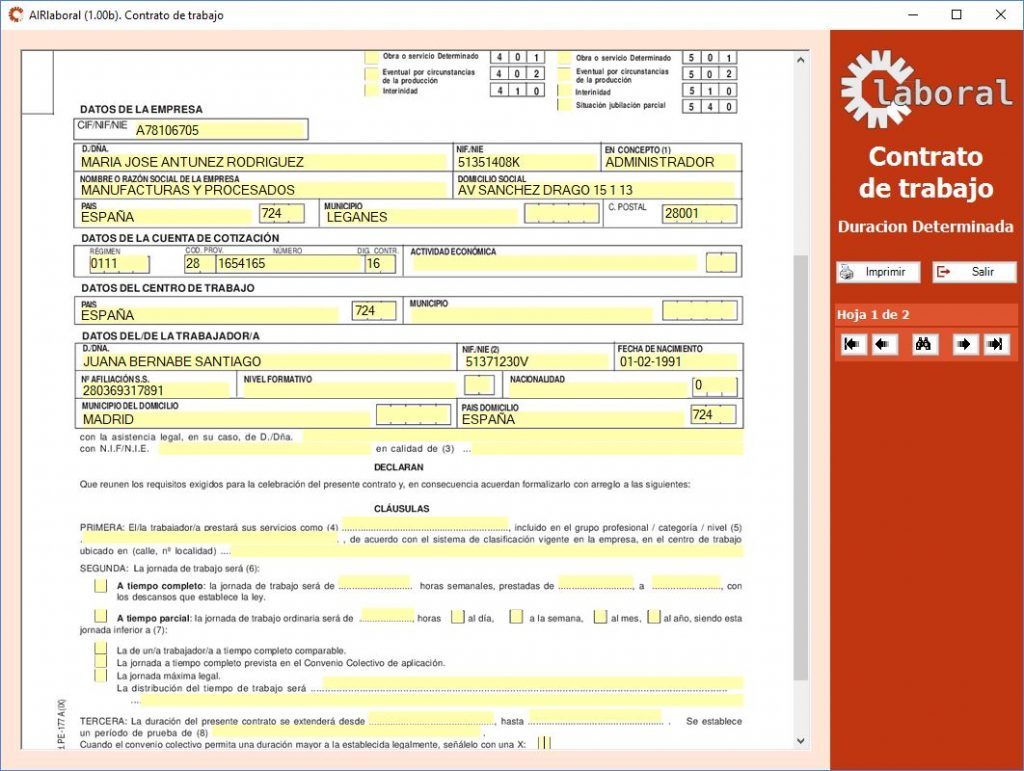This screenshot has height=771, width=1024.
Task: Click the Salir exit button
Action: tap(974, 272)
